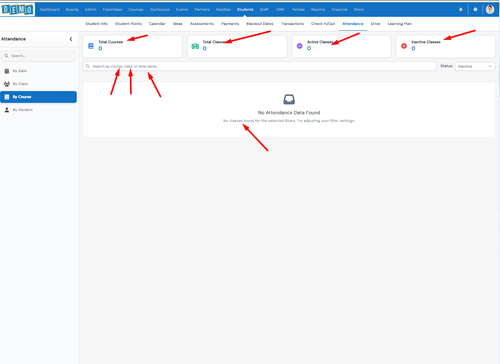This screenshot has width=500, height=364.
Task: Select By Course in the sidebar
Action: tap(38, 97)
